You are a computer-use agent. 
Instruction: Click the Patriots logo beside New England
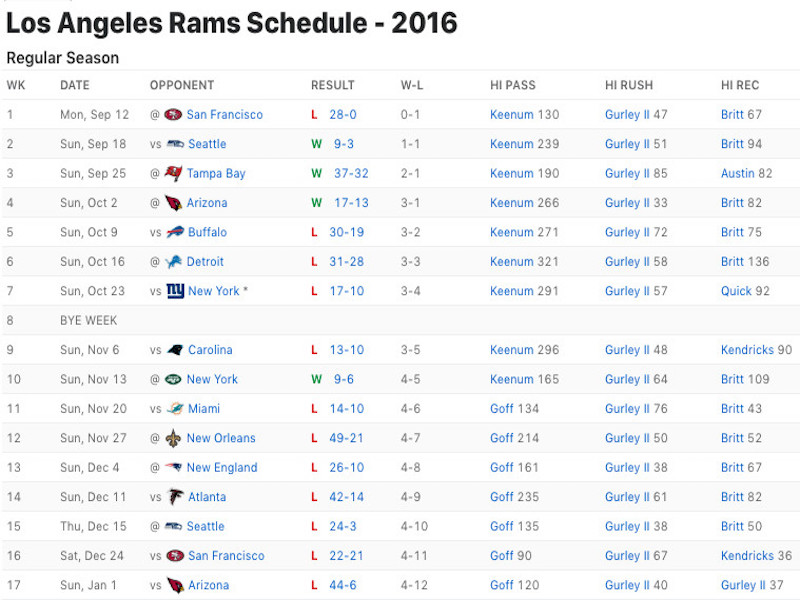coord(173,467)
